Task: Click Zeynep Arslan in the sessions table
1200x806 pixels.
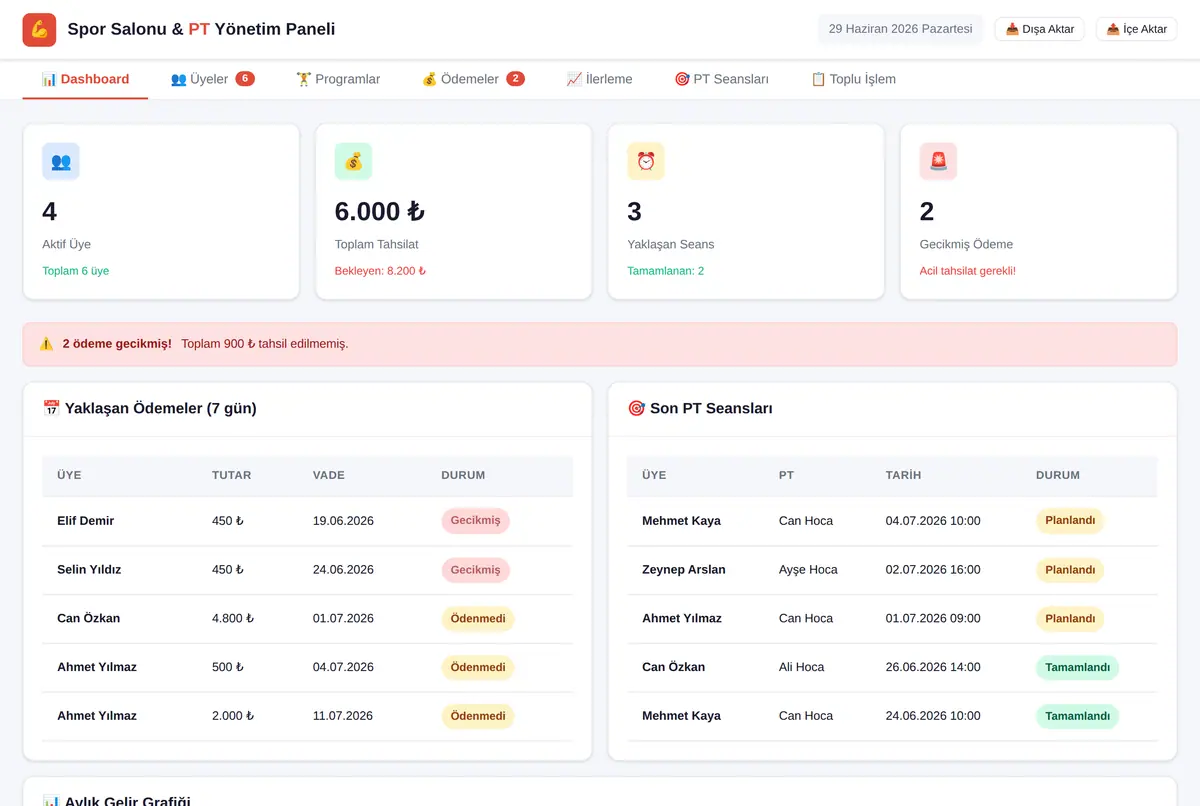Action: (684, 570)
